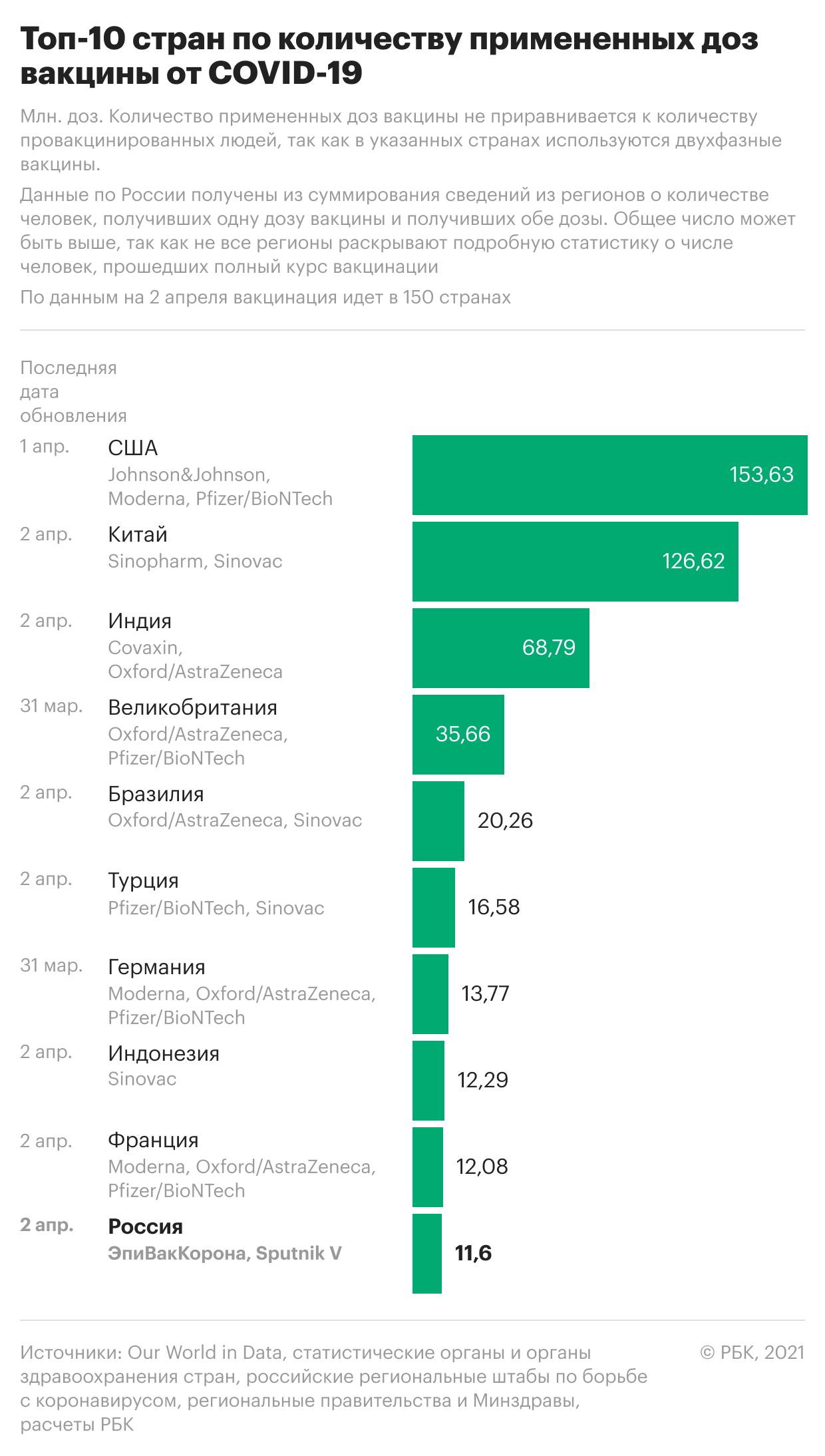This screenshot has width=825, height=1456.
Task: Click the chart title heading text
Action: coord(389,56)
